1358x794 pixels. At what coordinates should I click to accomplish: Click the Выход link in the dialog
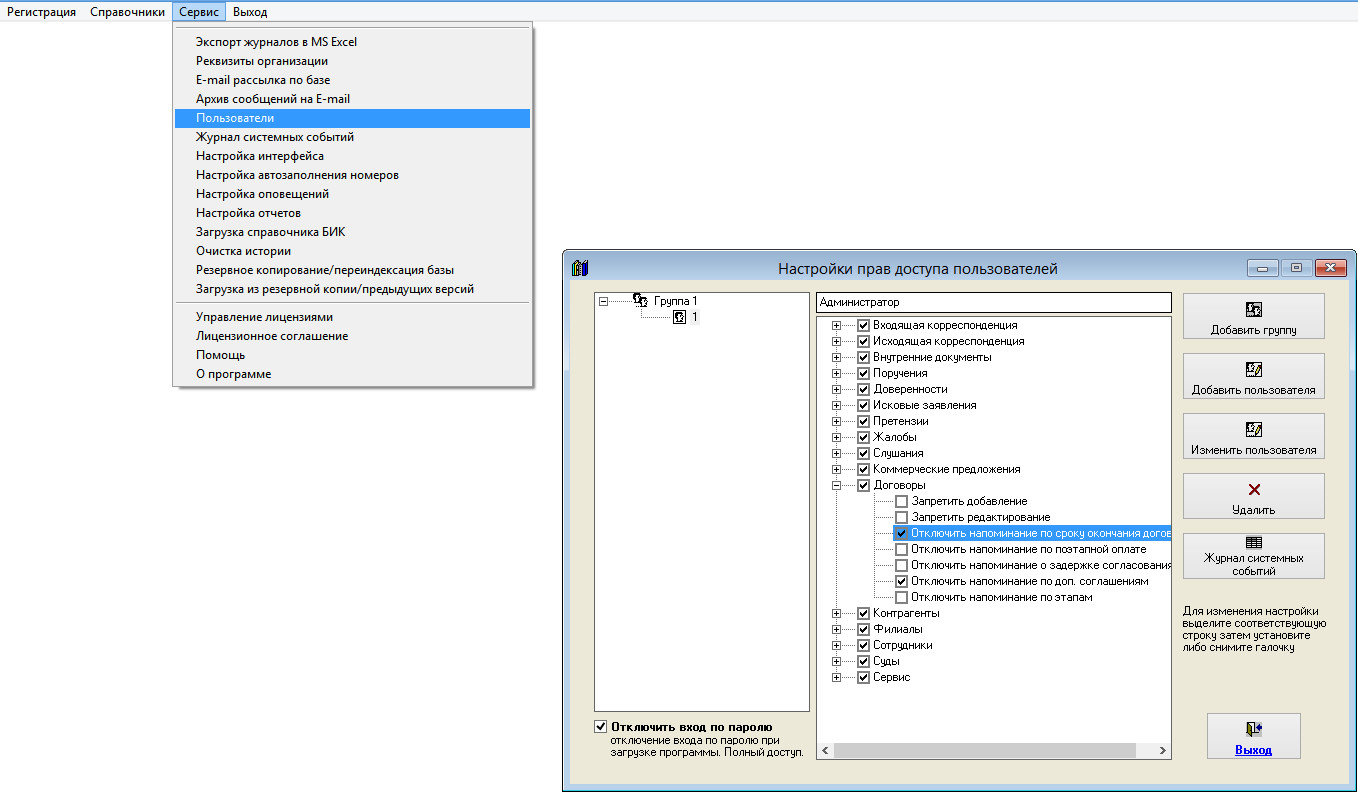pyautogui.click(x=1253, y=750)
